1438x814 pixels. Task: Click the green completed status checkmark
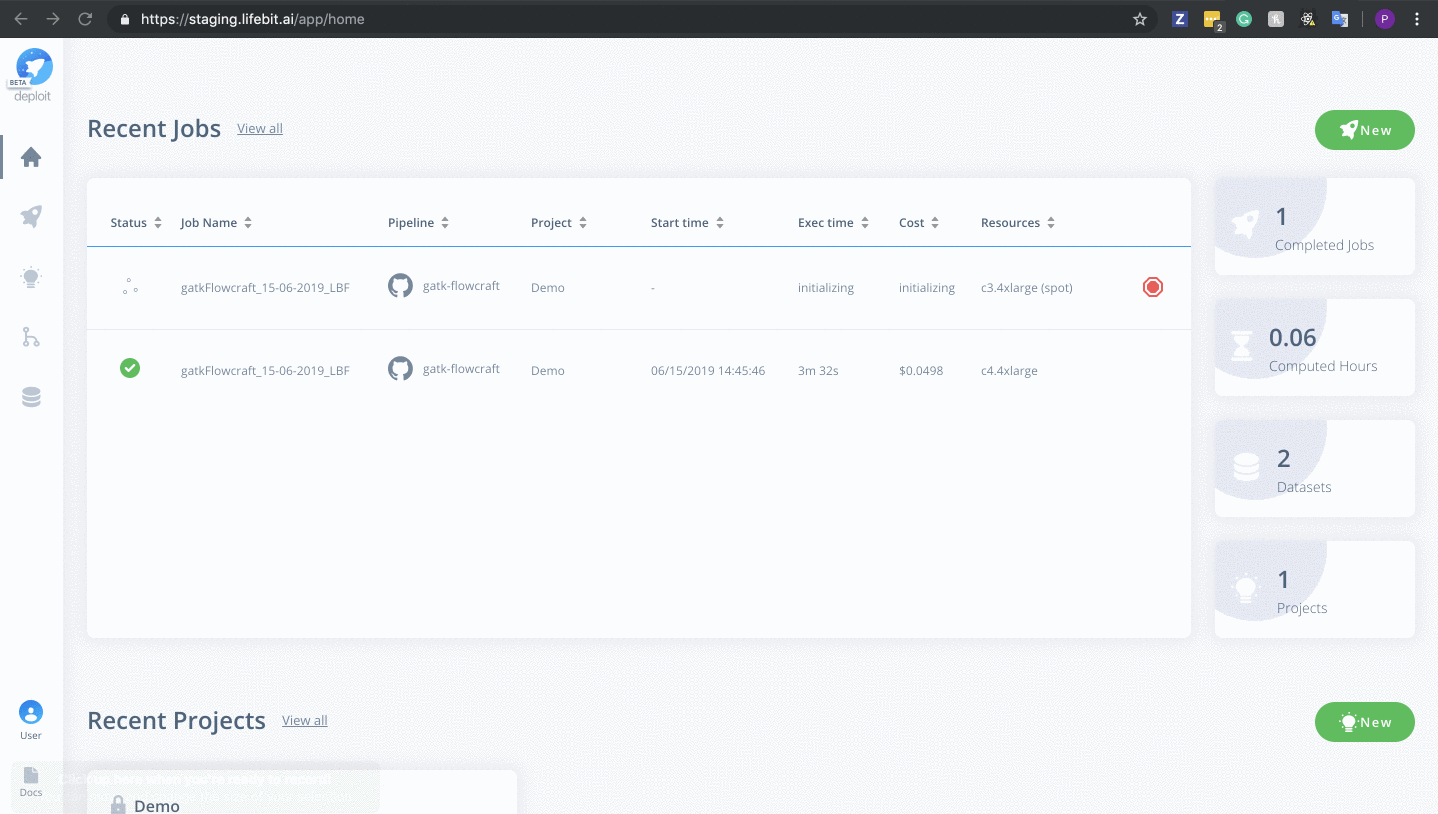coord(130,368)
